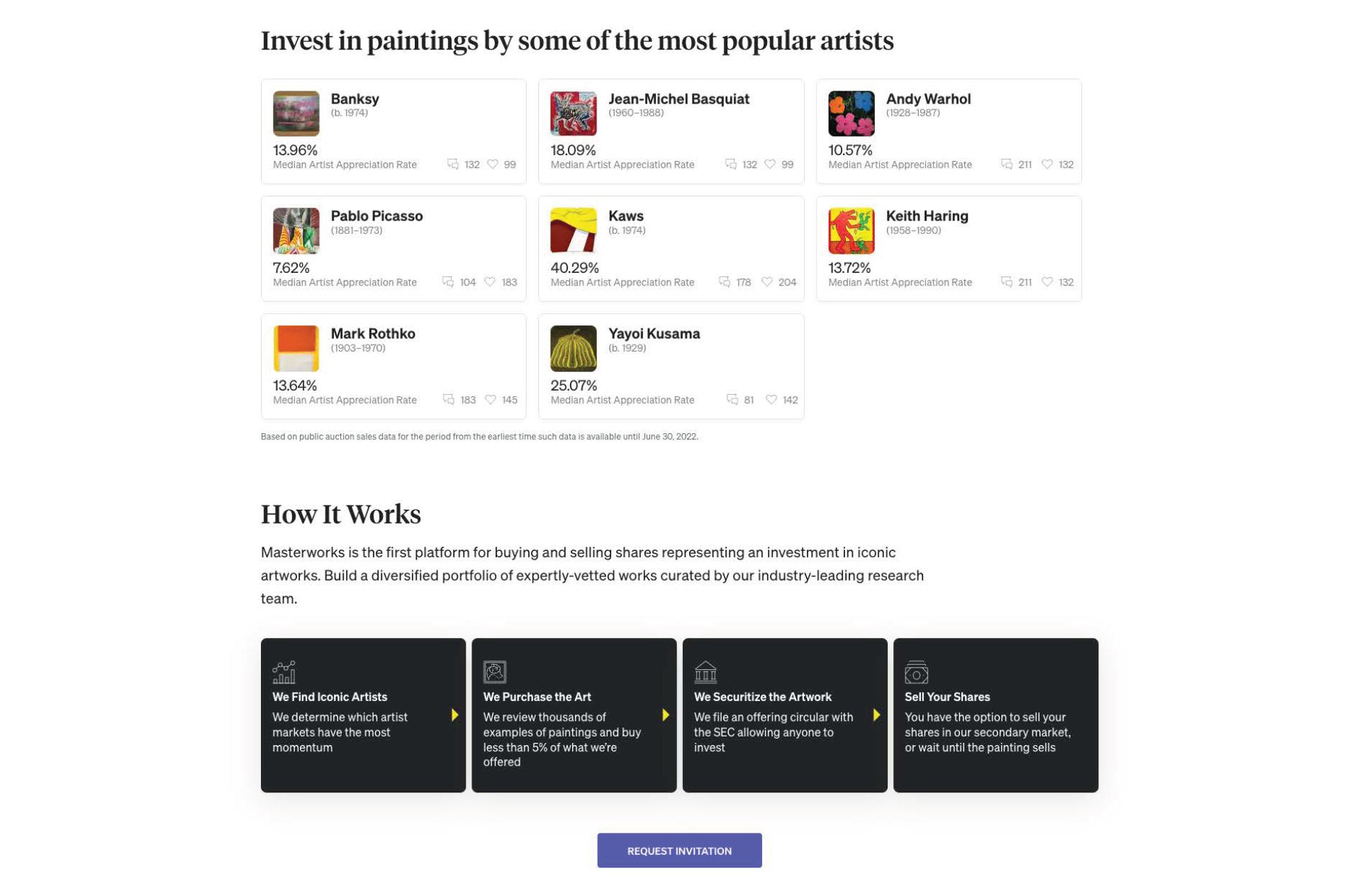Click yellow arrow after We Purchase the Art
The width and height of the screenshot is (1357, 896).
tap(665, 715)
